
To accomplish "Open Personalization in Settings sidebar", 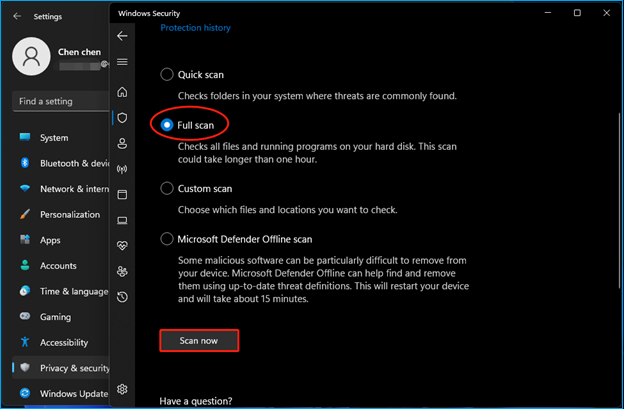I will (x=69, y=214).
